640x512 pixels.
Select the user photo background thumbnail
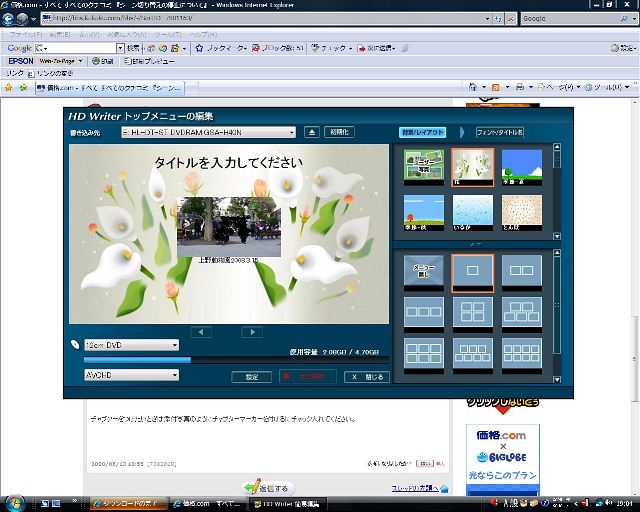click(x=424, y=167)
